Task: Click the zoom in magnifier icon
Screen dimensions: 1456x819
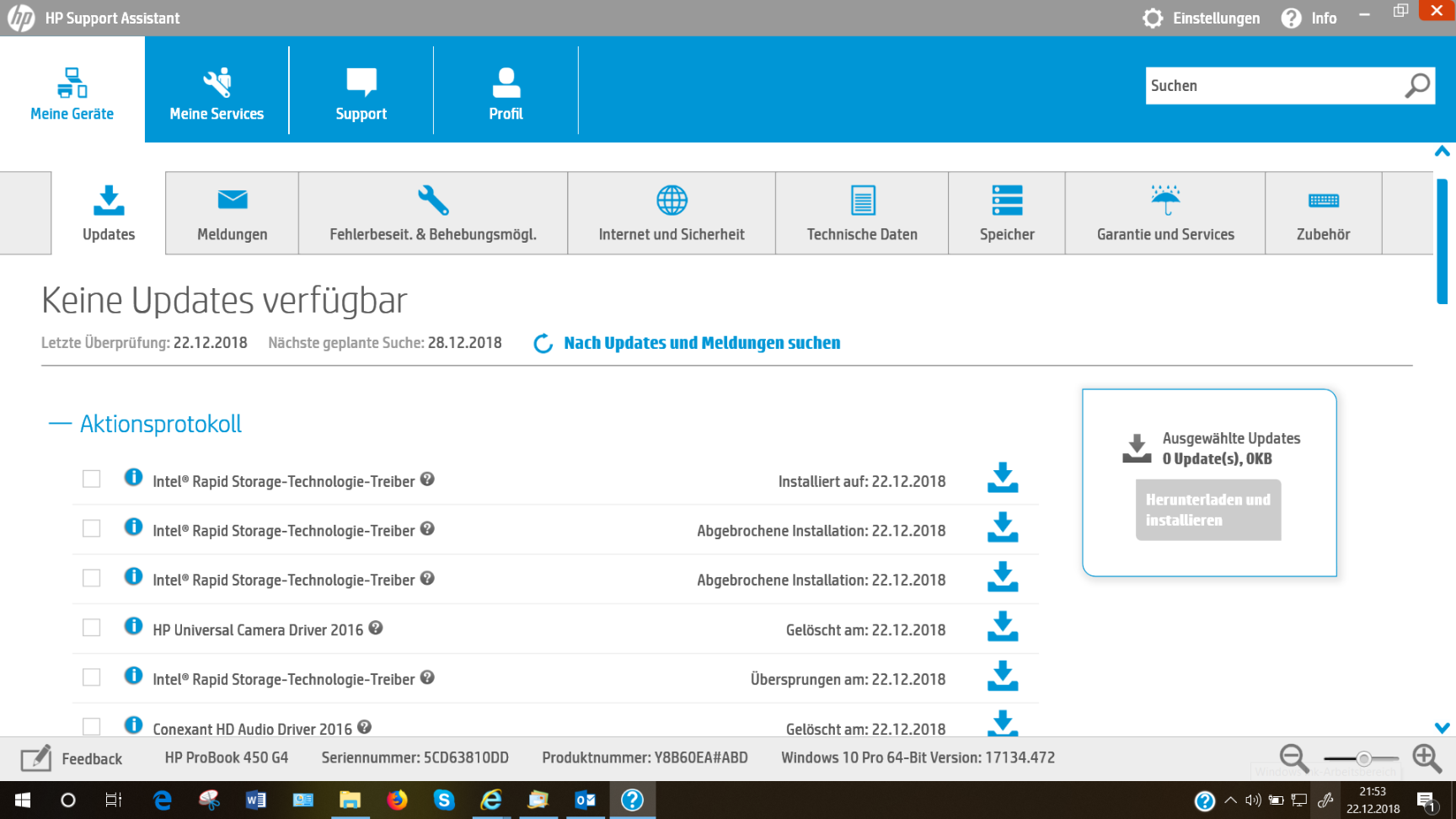Action: coord(1427,758)
